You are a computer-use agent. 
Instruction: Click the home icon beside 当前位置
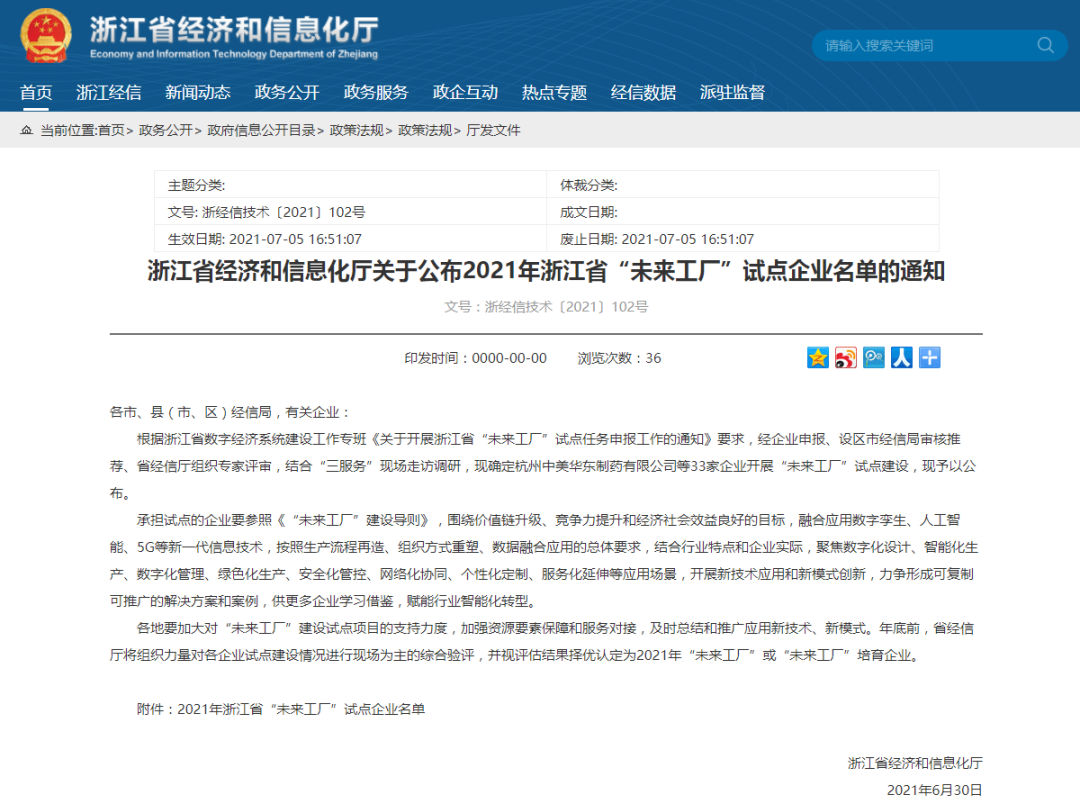click(26, 130)
